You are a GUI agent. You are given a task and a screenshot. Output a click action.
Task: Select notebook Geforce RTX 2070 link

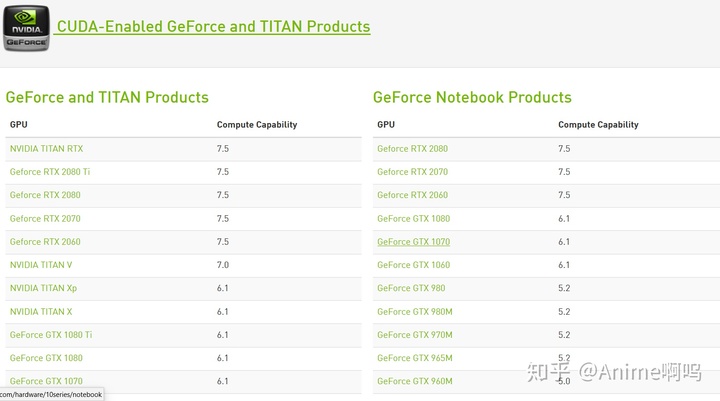pos(412,172)
